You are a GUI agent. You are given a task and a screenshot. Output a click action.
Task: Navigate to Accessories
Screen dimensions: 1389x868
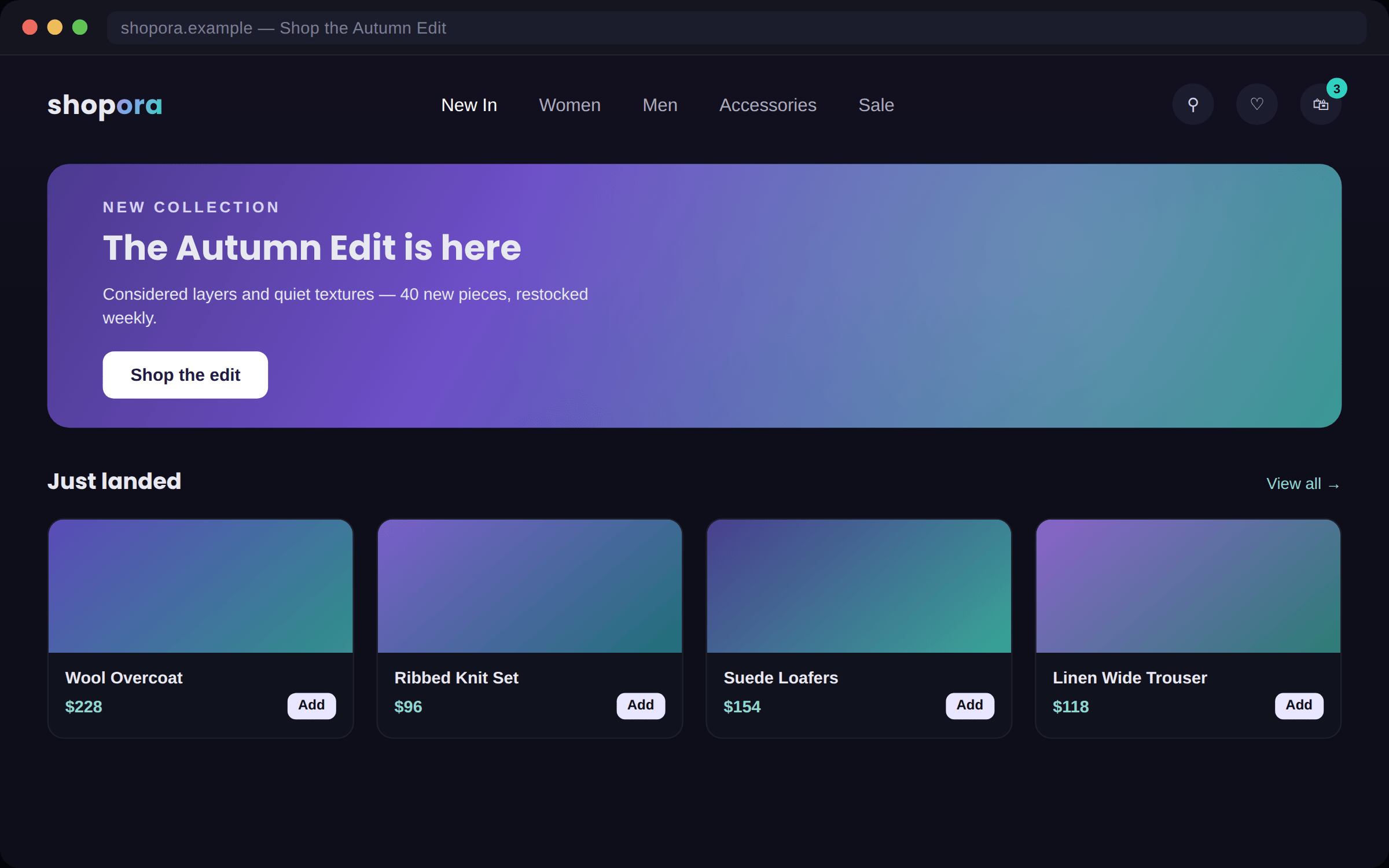click(767, 105)
